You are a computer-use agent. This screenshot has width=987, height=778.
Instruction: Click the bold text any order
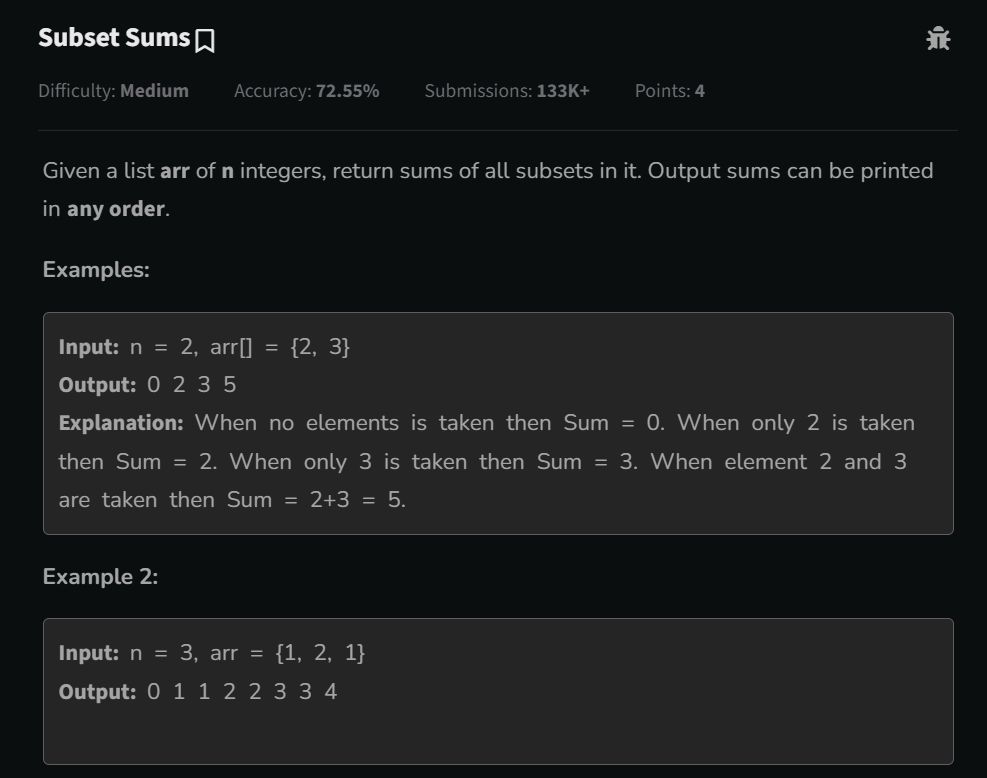coord(116,208)
